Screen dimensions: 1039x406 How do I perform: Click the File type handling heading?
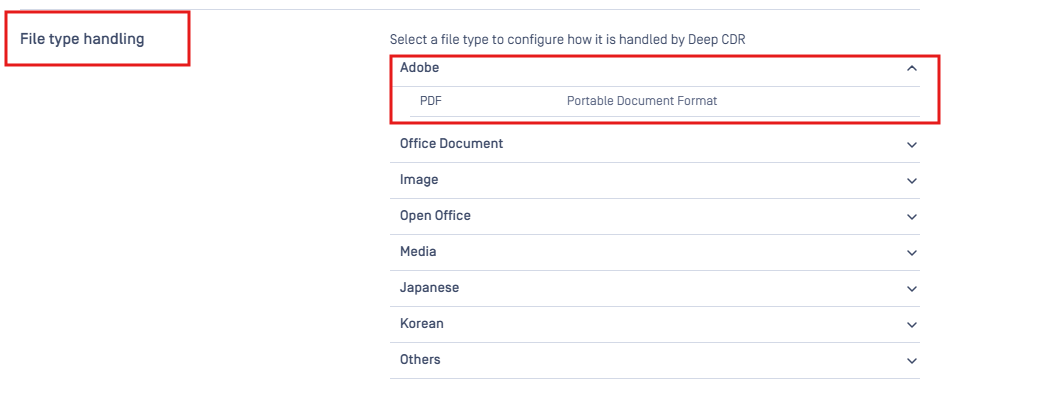[82, 39]
